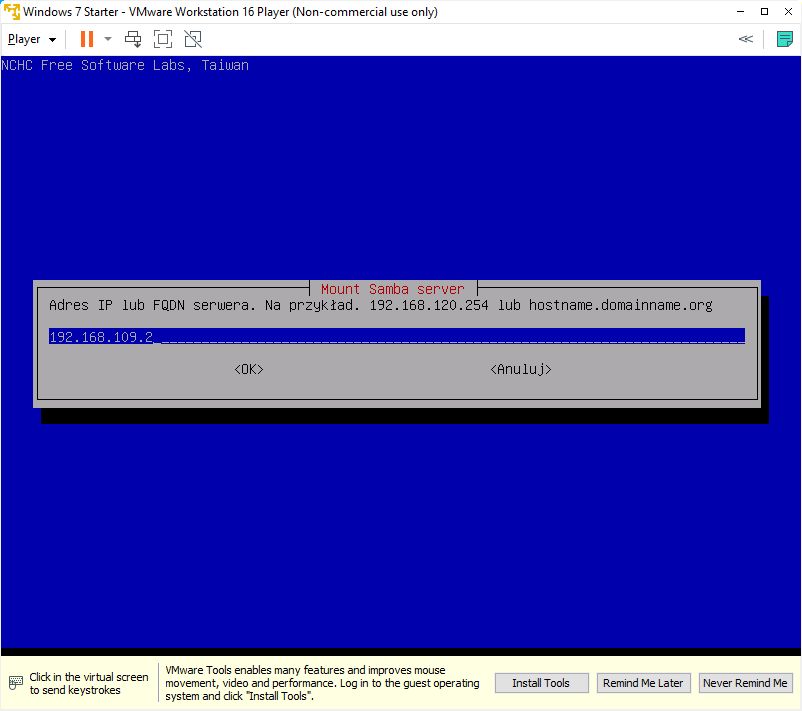Select <Anuluj> to cancel mounting
Viewport: 802px width, 711px height.
tap(521, 369)
